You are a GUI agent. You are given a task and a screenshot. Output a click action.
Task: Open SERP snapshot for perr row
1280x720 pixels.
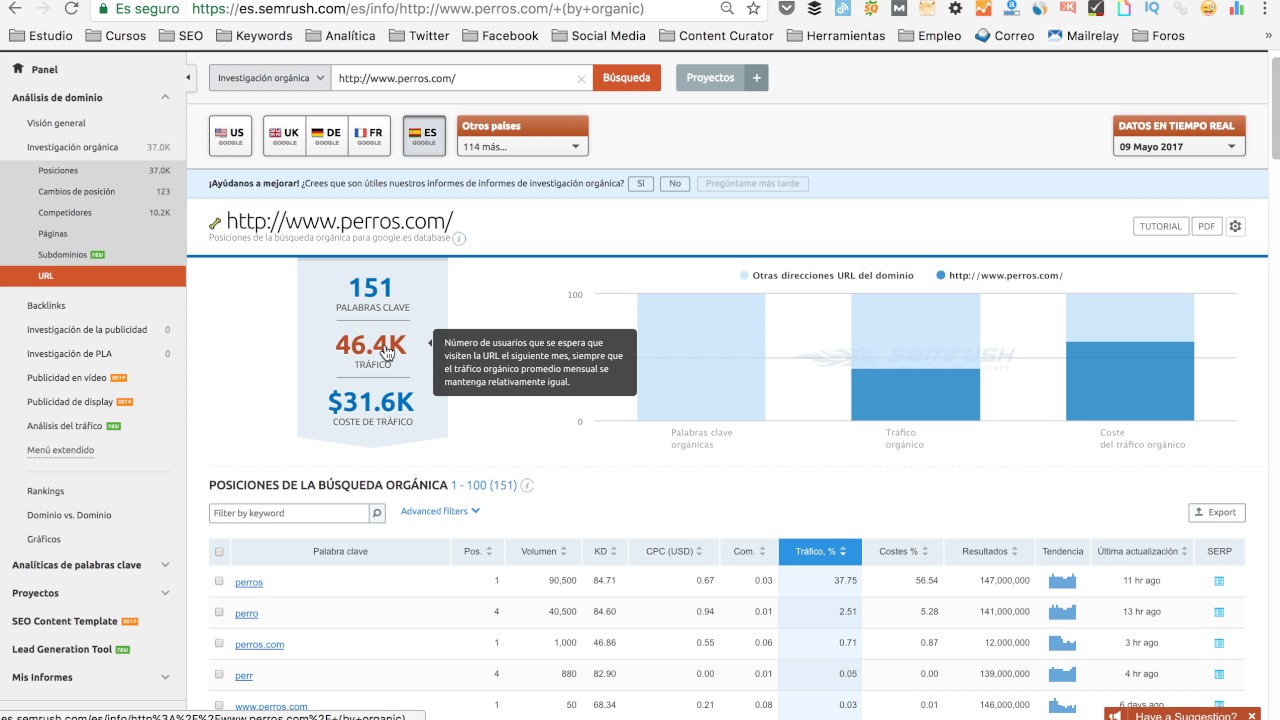pyautogui.click(x=1219, y=674)
